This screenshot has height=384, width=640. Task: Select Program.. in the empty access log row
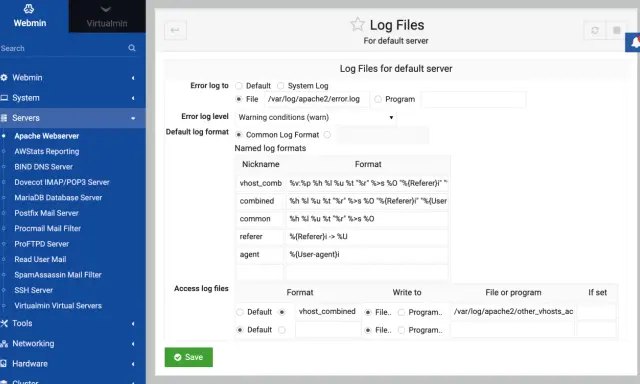(x=401, y=330)
